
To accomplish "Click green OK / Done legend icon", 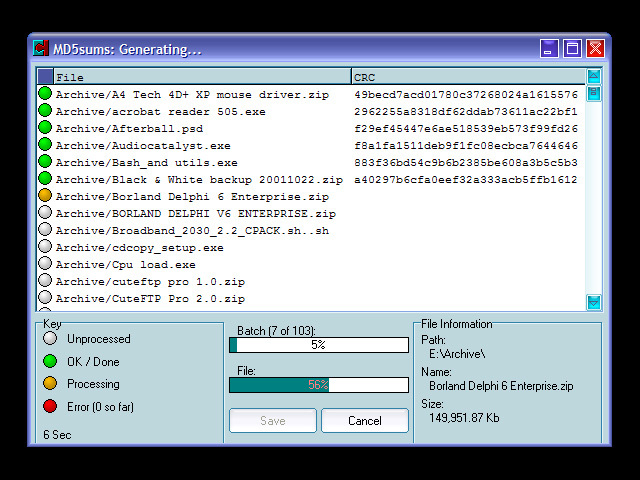I will click(50, 361).
